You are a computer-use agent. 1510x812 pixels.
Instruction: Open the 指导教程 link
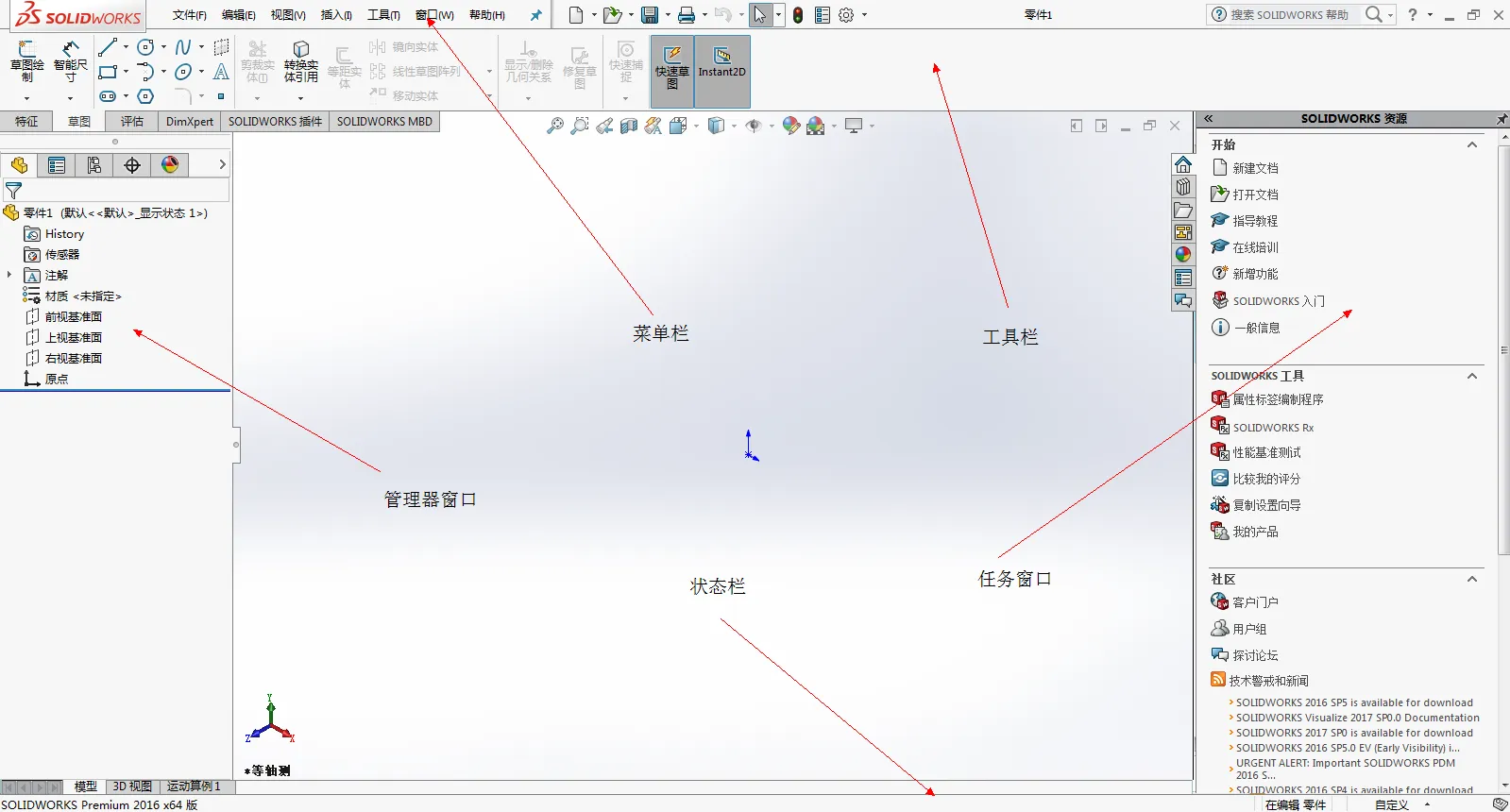[x=1255, y=221]
